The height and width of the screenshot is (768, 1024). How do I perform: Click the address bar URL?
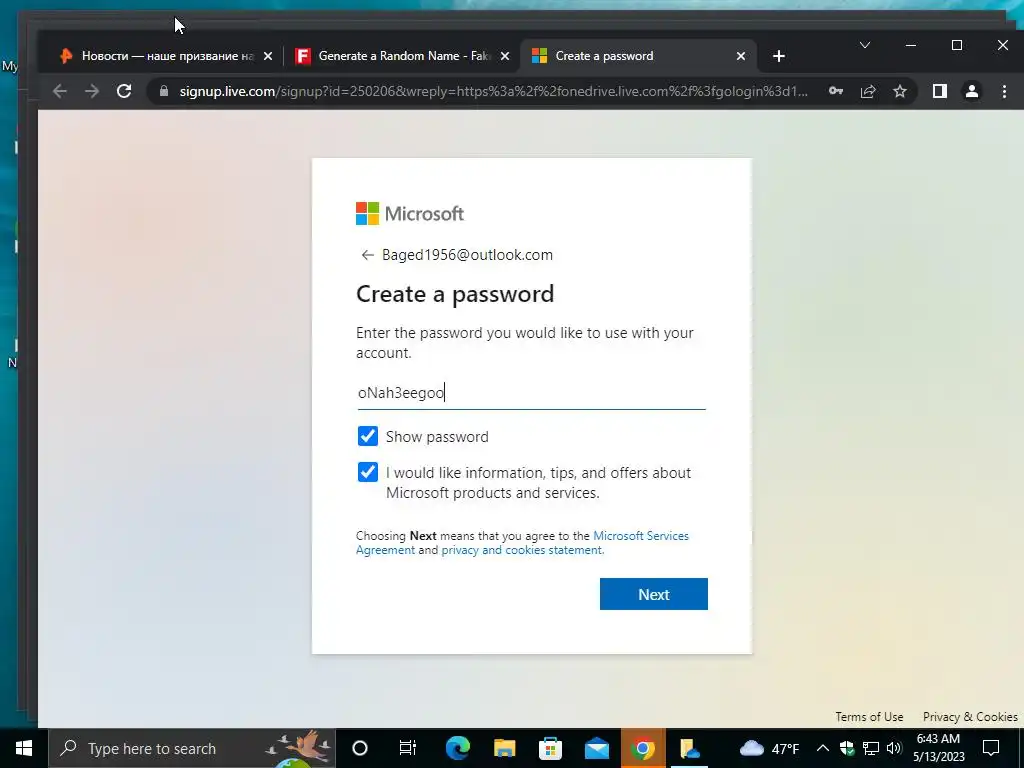pos(494,91)
